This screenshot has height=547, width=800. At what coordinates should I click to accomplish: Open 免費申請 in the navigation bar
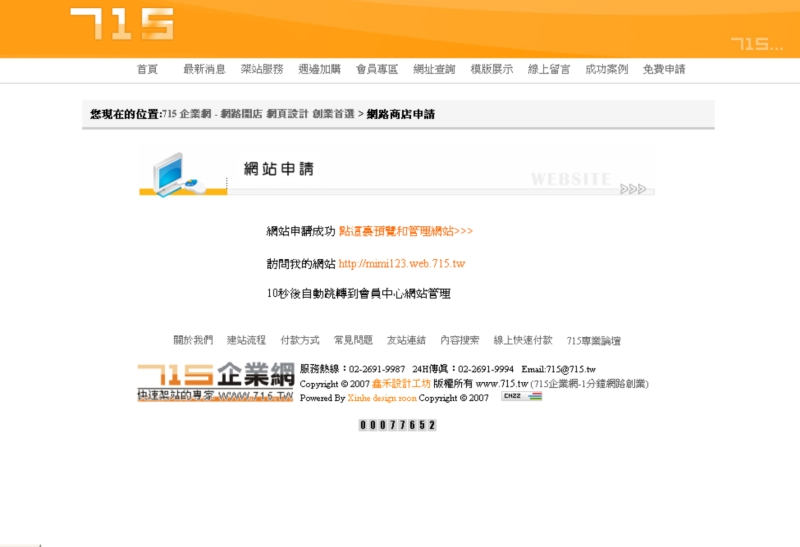664,70
